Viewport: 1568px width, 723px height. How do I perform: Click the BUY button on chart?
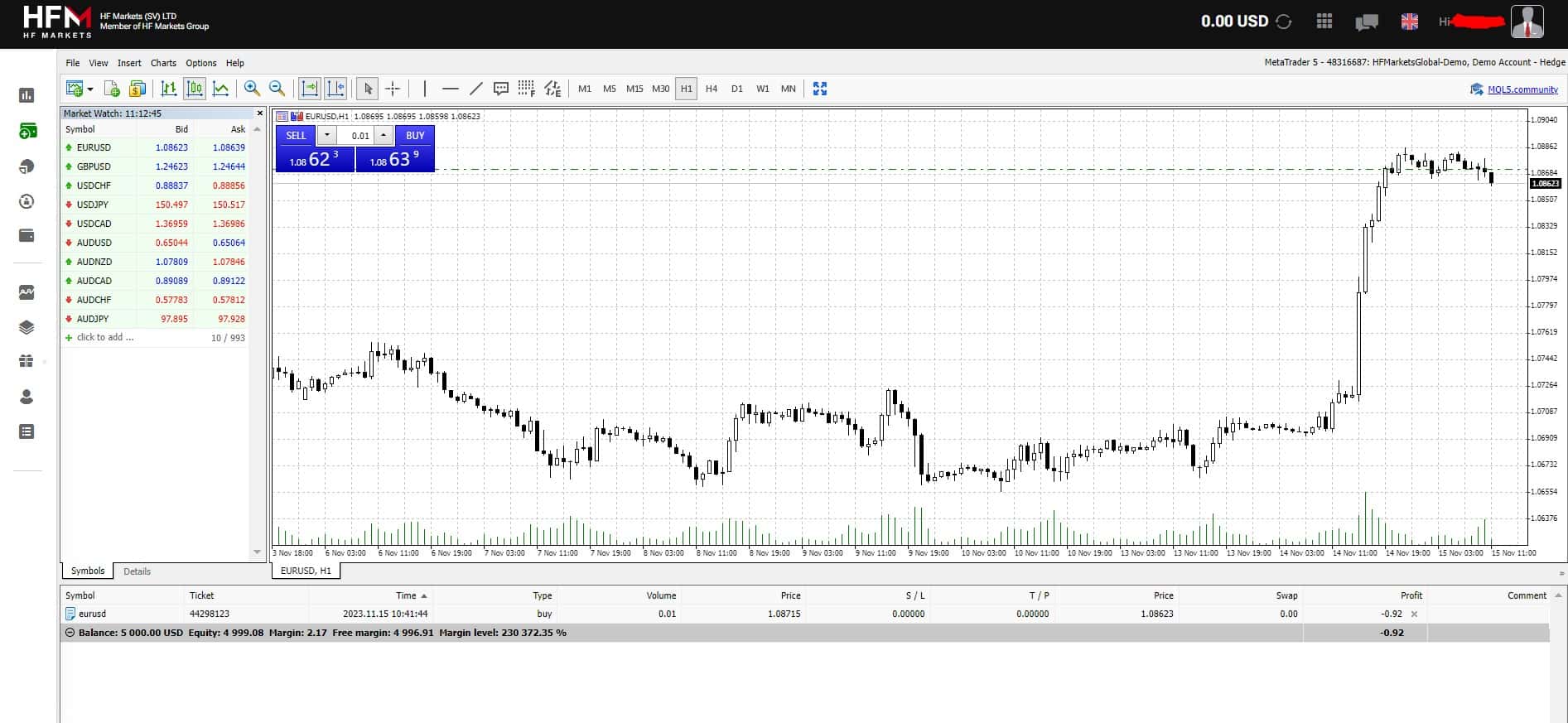click(x=415, y=135)
